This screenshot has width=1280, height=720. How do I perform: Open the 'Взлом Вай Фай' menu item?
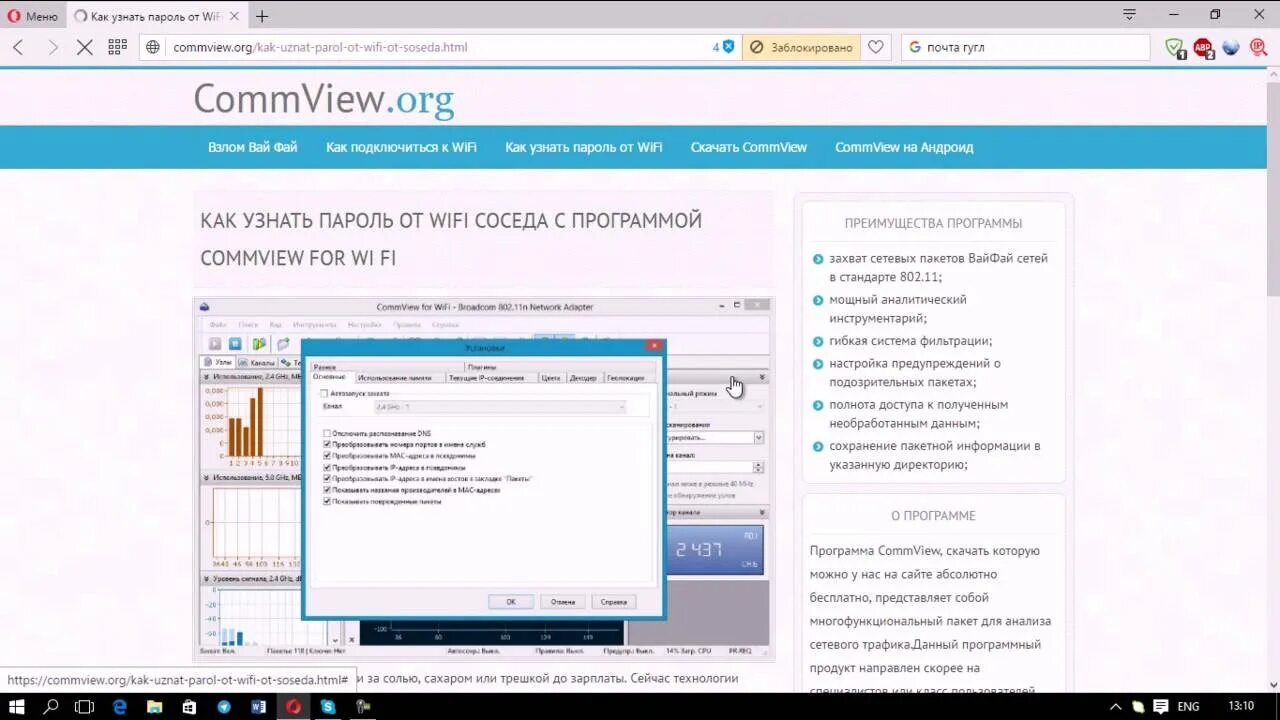(x=253, y=147)
